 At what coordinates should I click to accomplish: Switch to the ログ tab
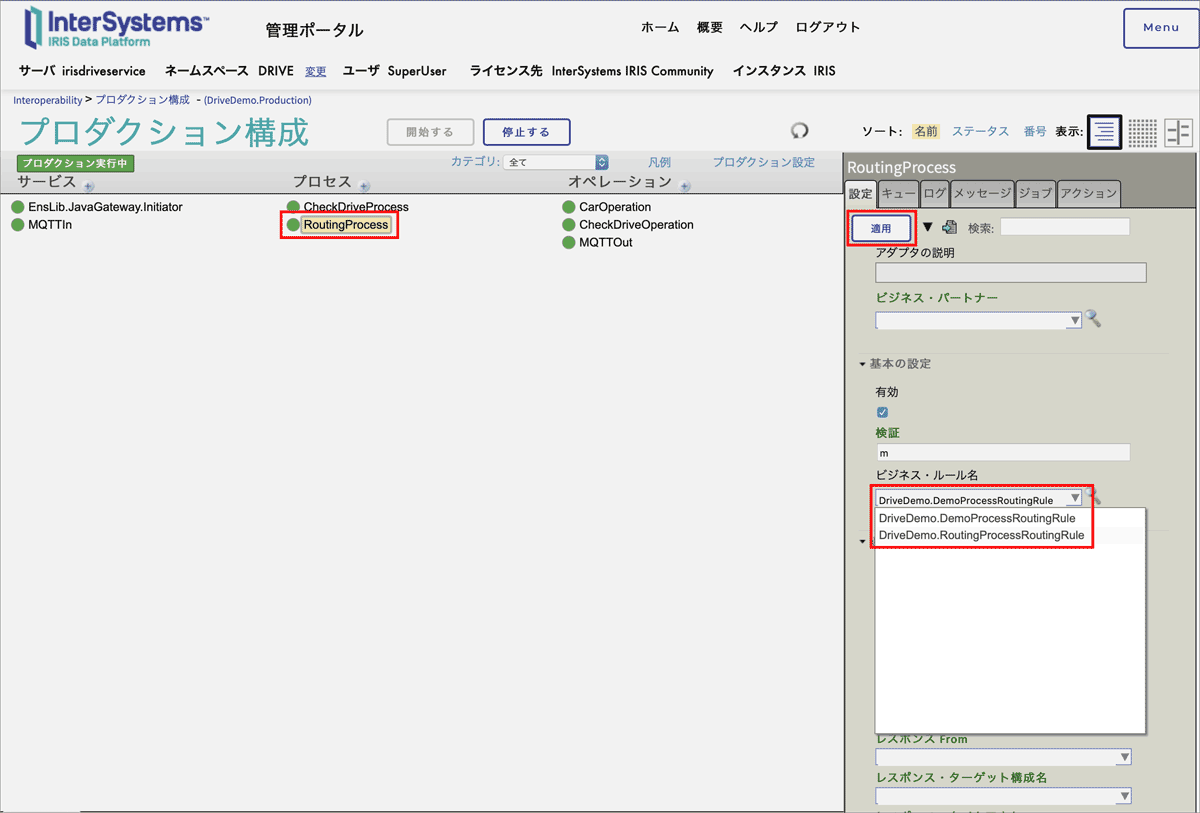935,193
